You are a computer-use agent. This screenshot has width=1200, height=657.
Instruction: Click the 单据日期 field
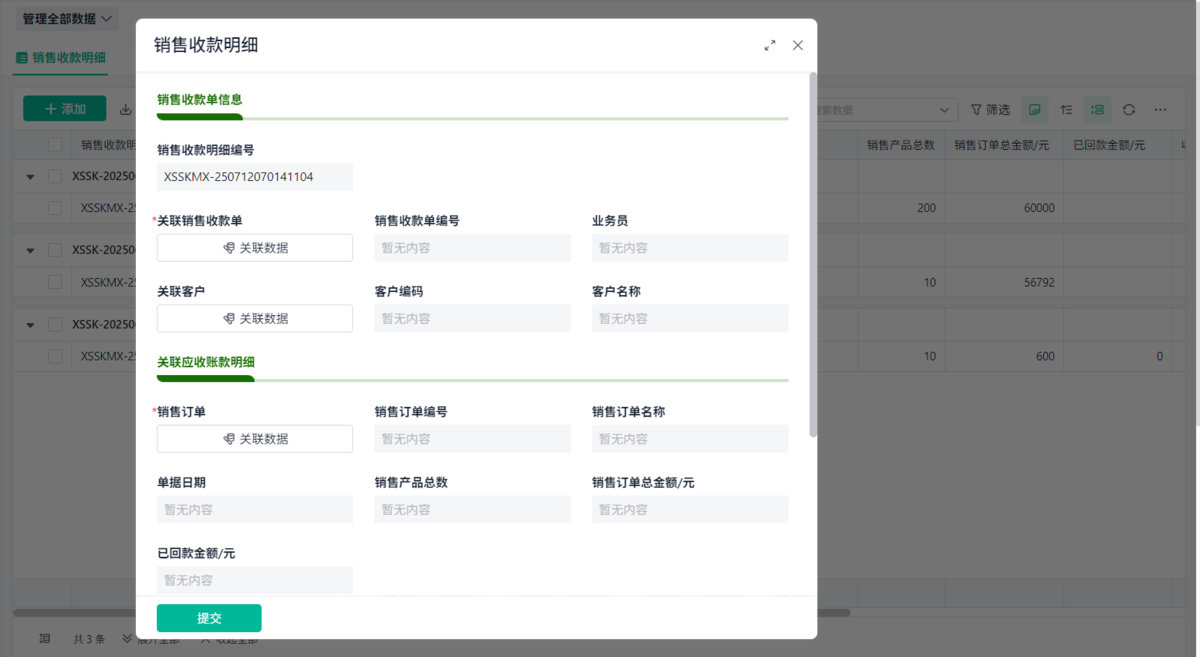coord(255,509)
